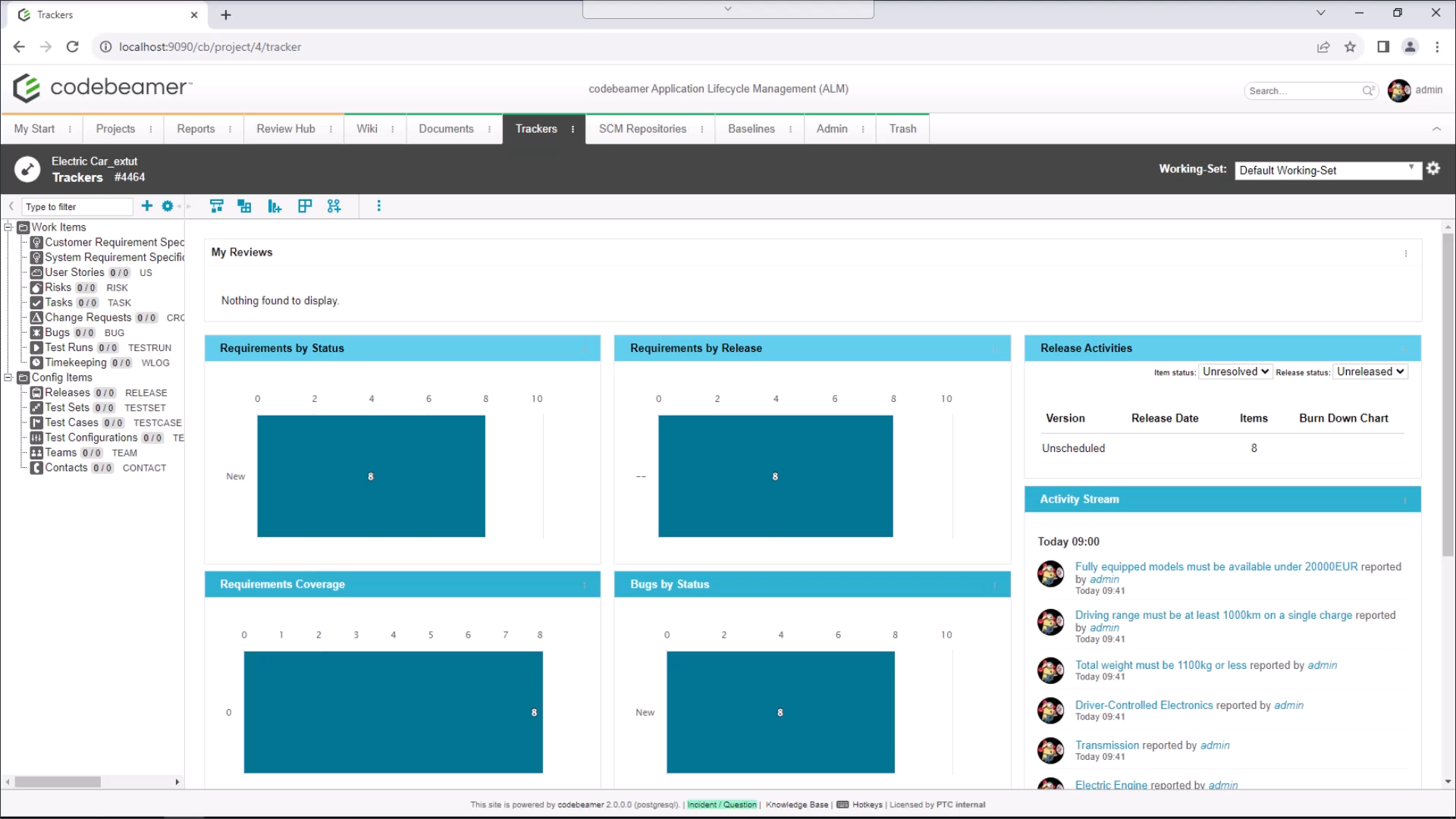Viewport: 1456px width, 819px height.
Task: Open Transmission activity link
Action: 1107,745
